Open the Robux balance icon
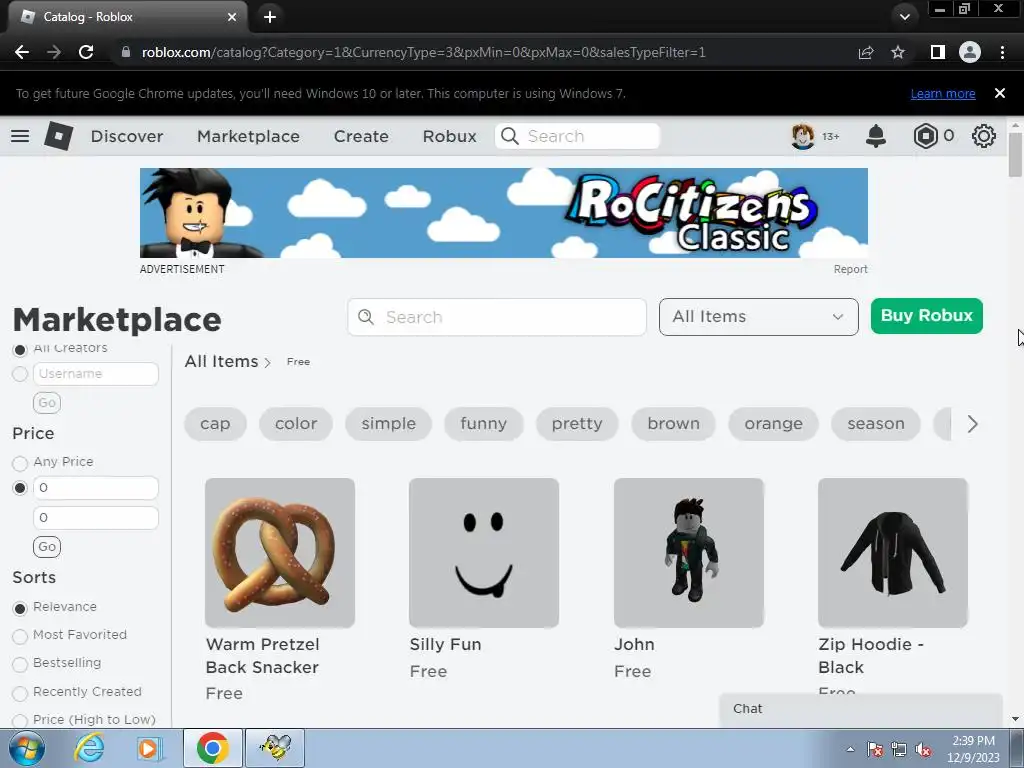The image size is (1024, 768). [925, 136]
